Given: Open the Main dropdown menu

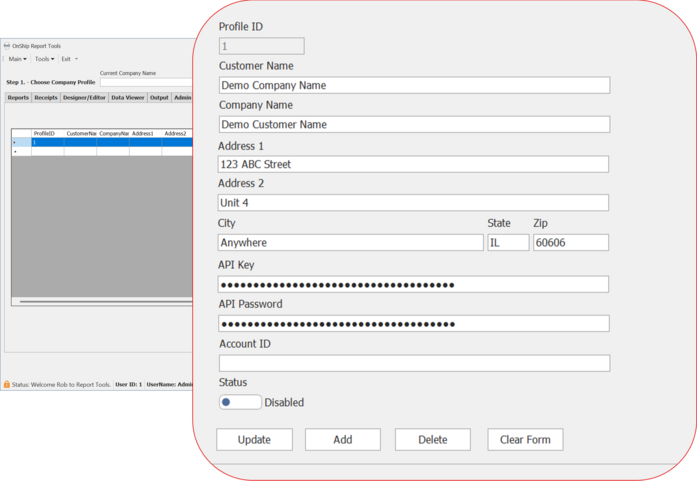Looking at the screenshot, I should [x=17, y=59].
